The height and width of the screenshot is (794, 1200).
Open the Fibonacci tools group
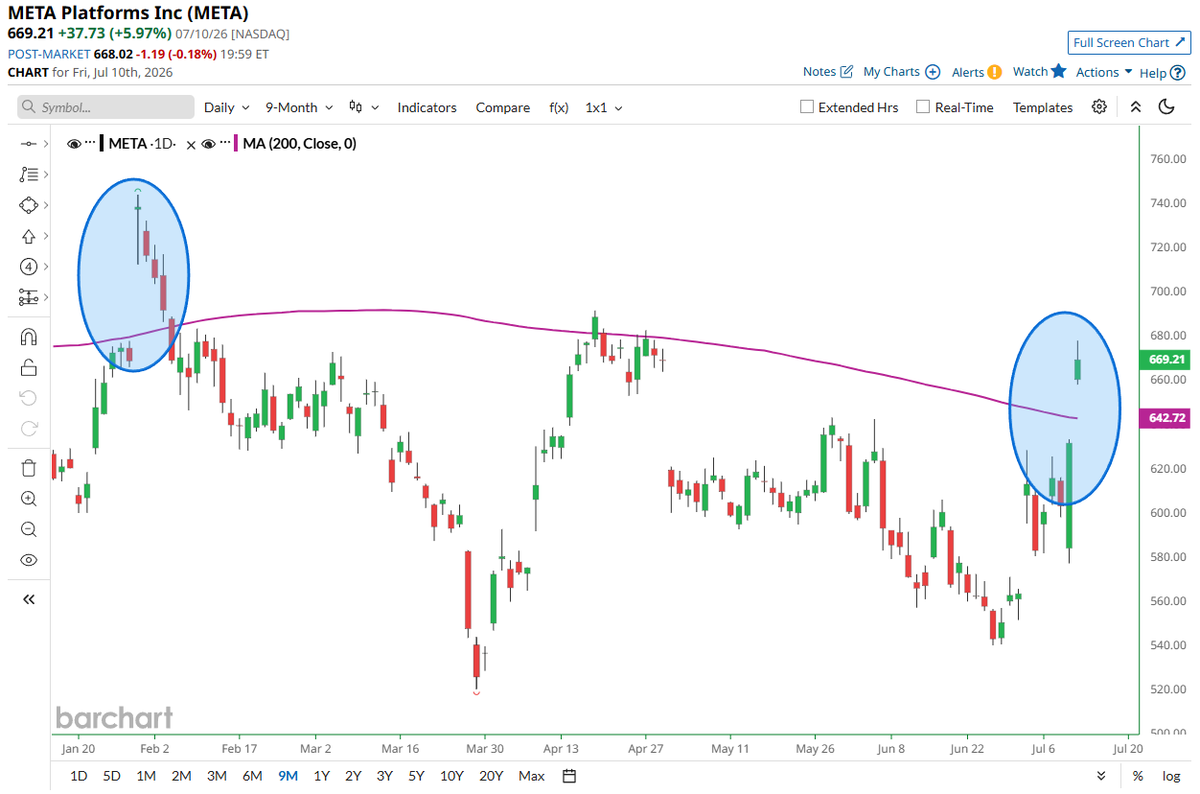28,174
